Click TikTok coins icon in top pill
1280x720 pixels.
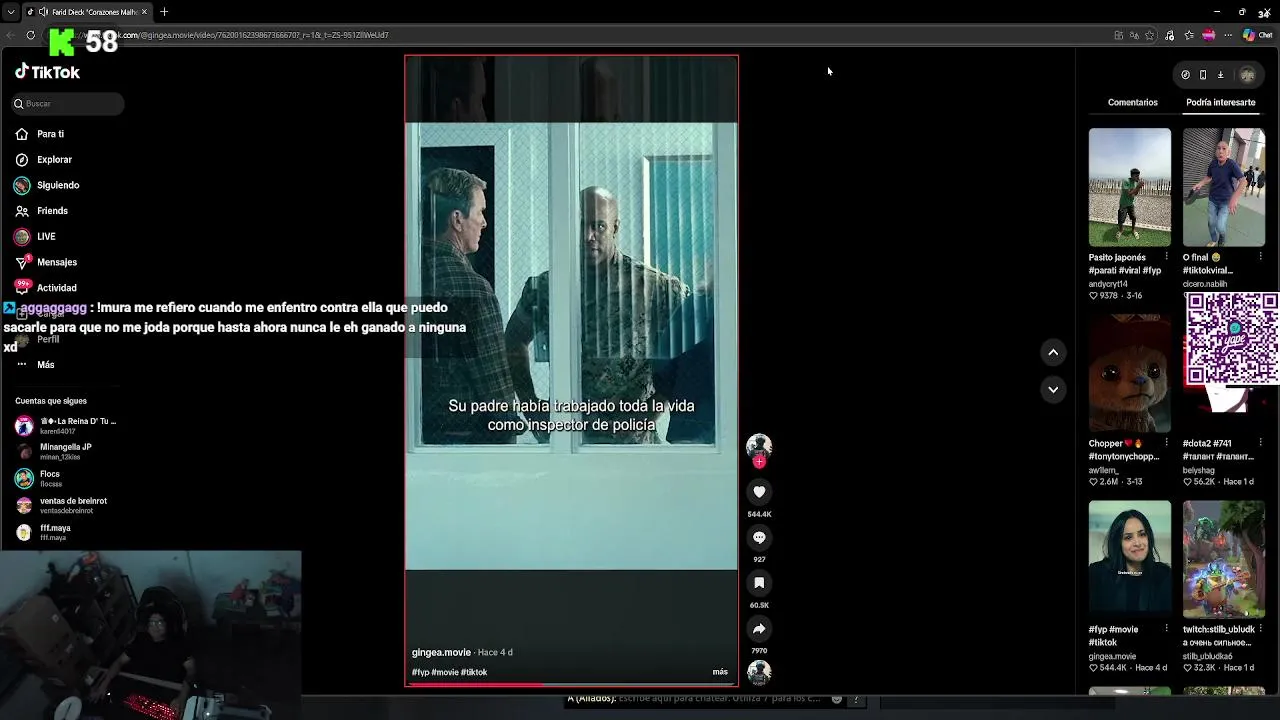pyautogui.click(x=1185, y=75)
